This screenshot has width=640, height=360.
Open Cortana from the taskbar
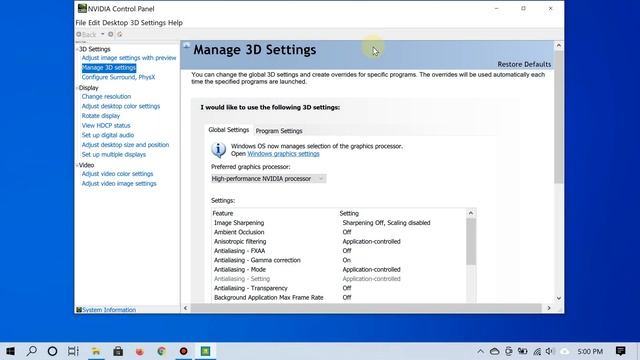[x=52, y=351]
